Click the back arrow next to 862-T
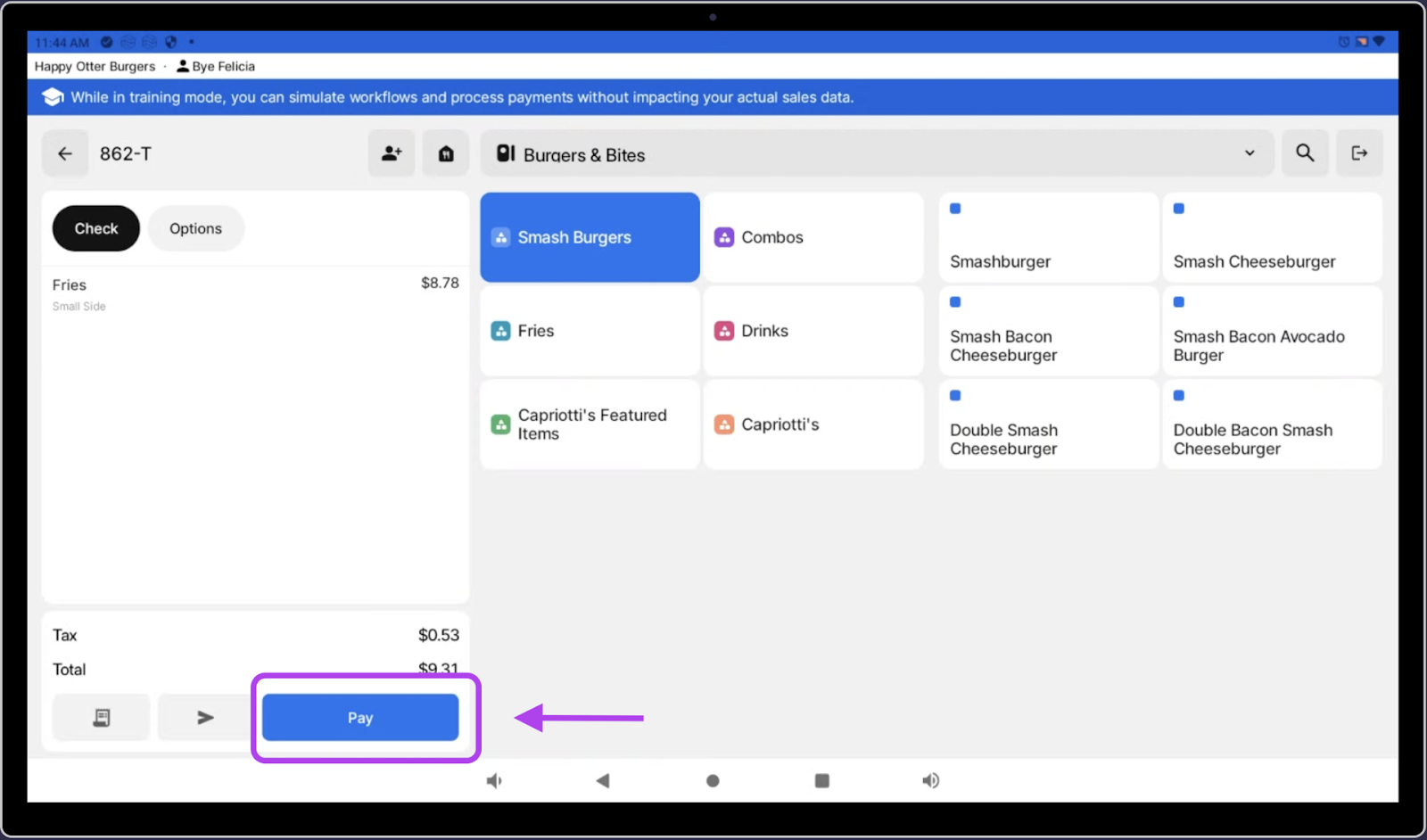The image size is (1427, 840). 65,153
